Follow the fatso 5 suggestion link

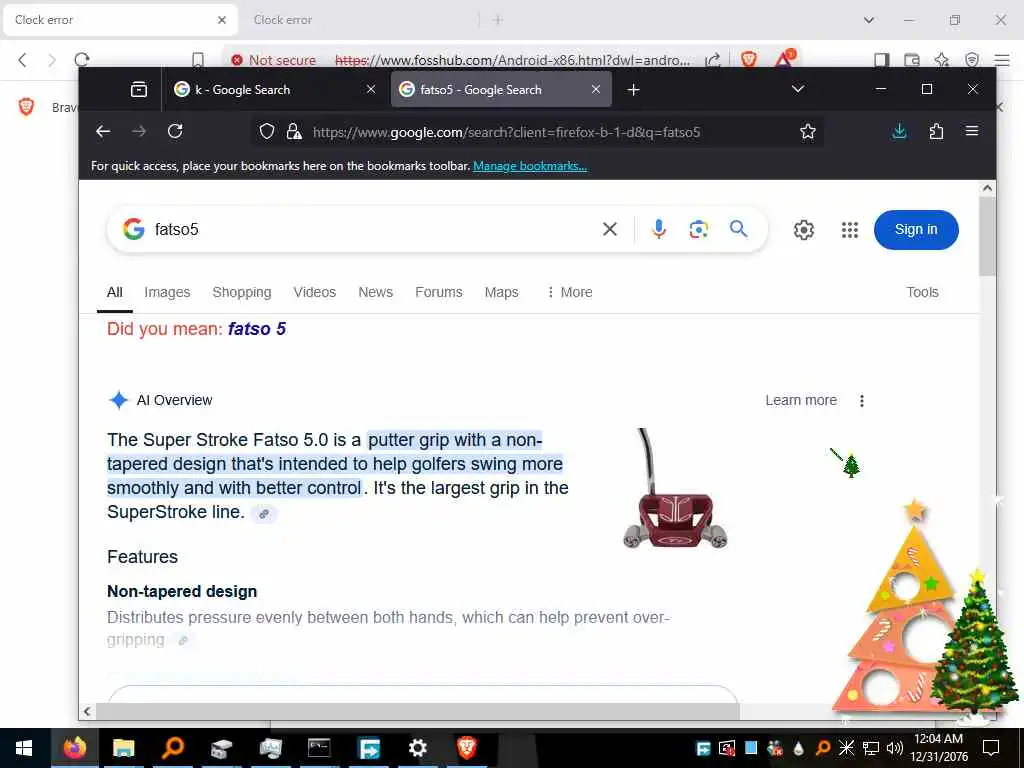tap(257, 328)
